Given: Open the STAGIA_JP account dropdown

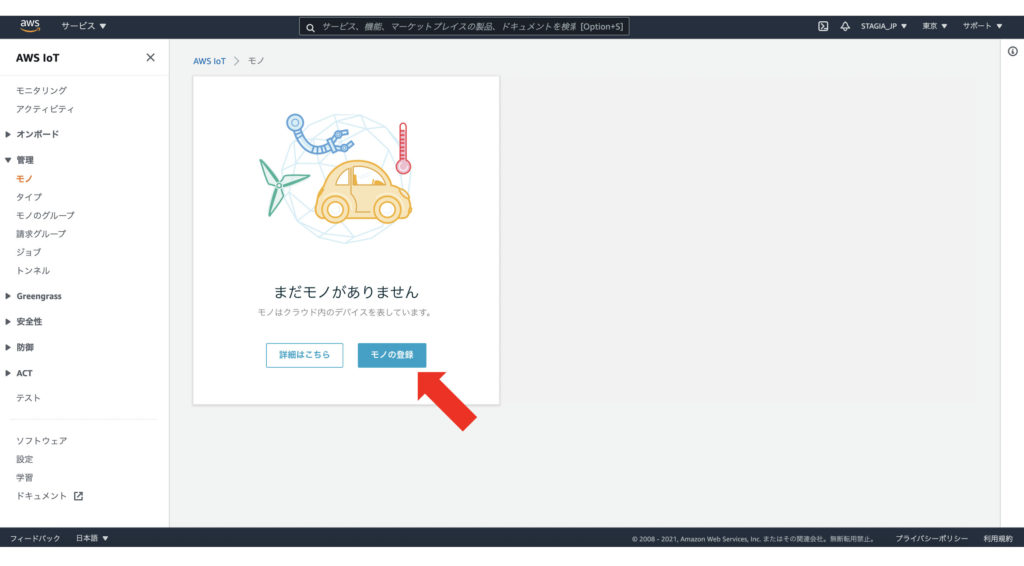Looking at the screenshot, I should (884, 26).
